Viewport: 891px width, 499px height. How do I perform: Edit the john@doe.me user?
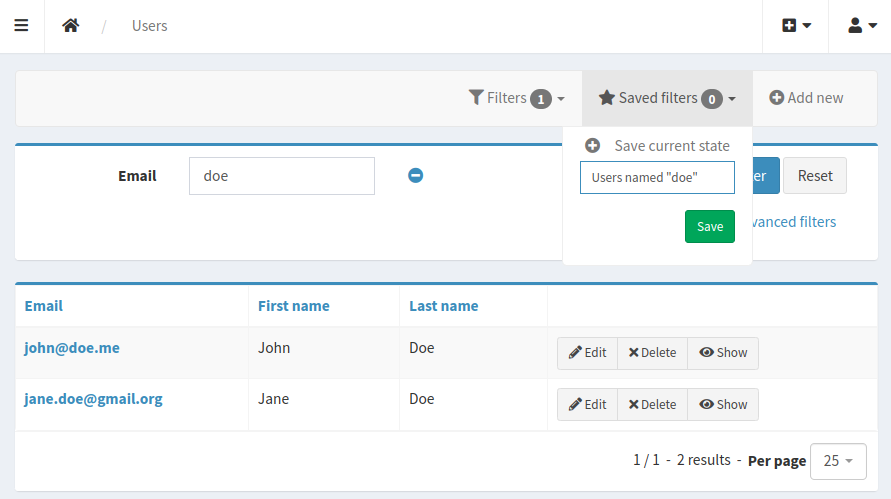point(587,353)
